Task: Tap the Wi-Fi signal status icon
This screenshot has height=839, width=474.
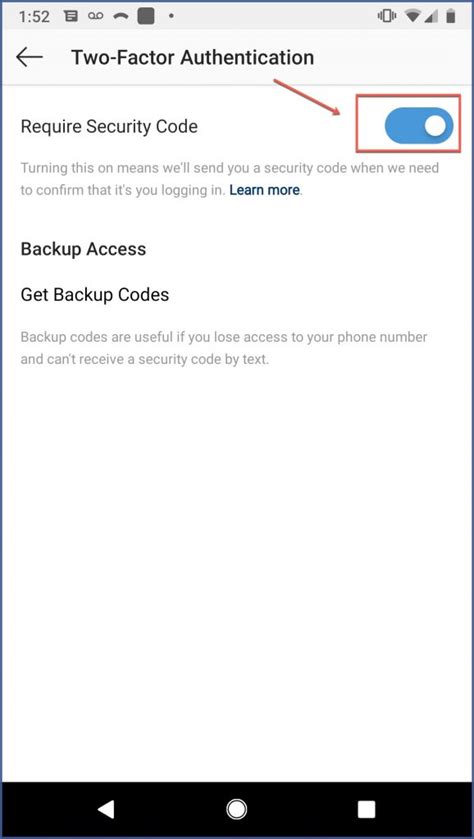Action: pyautogui.click(x=412, y=16)
